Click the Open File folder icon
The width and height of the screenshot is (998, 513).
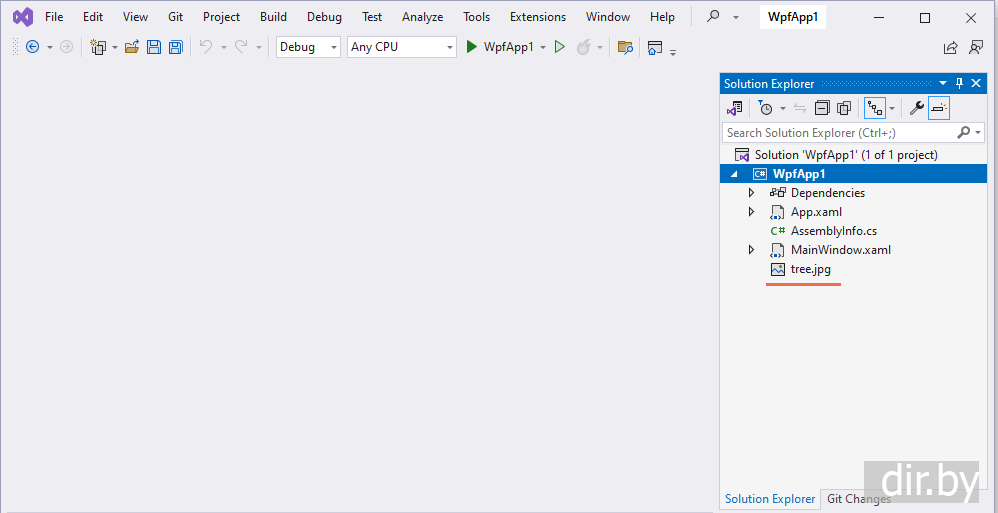point(131,47)
